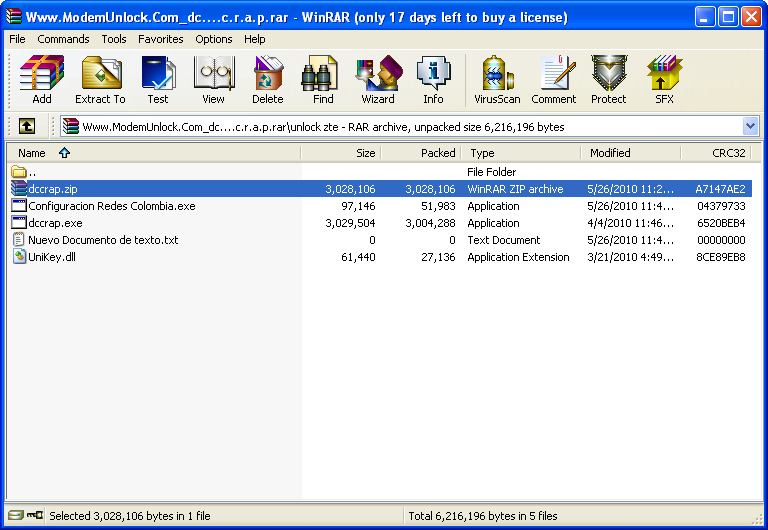Click the 'WinRAR ZIP archive' type cell

pos(515,189)
